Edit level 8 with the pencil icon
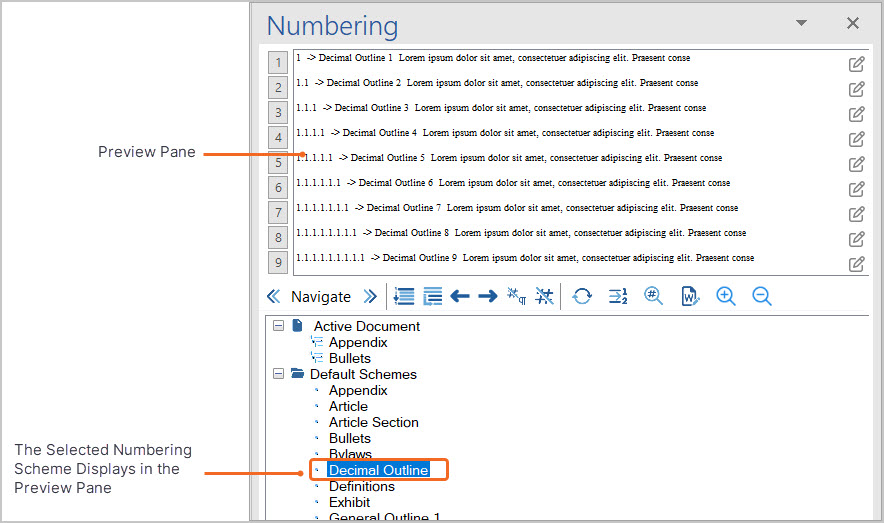This screenshot has width=884, height=523. (856, 239)
